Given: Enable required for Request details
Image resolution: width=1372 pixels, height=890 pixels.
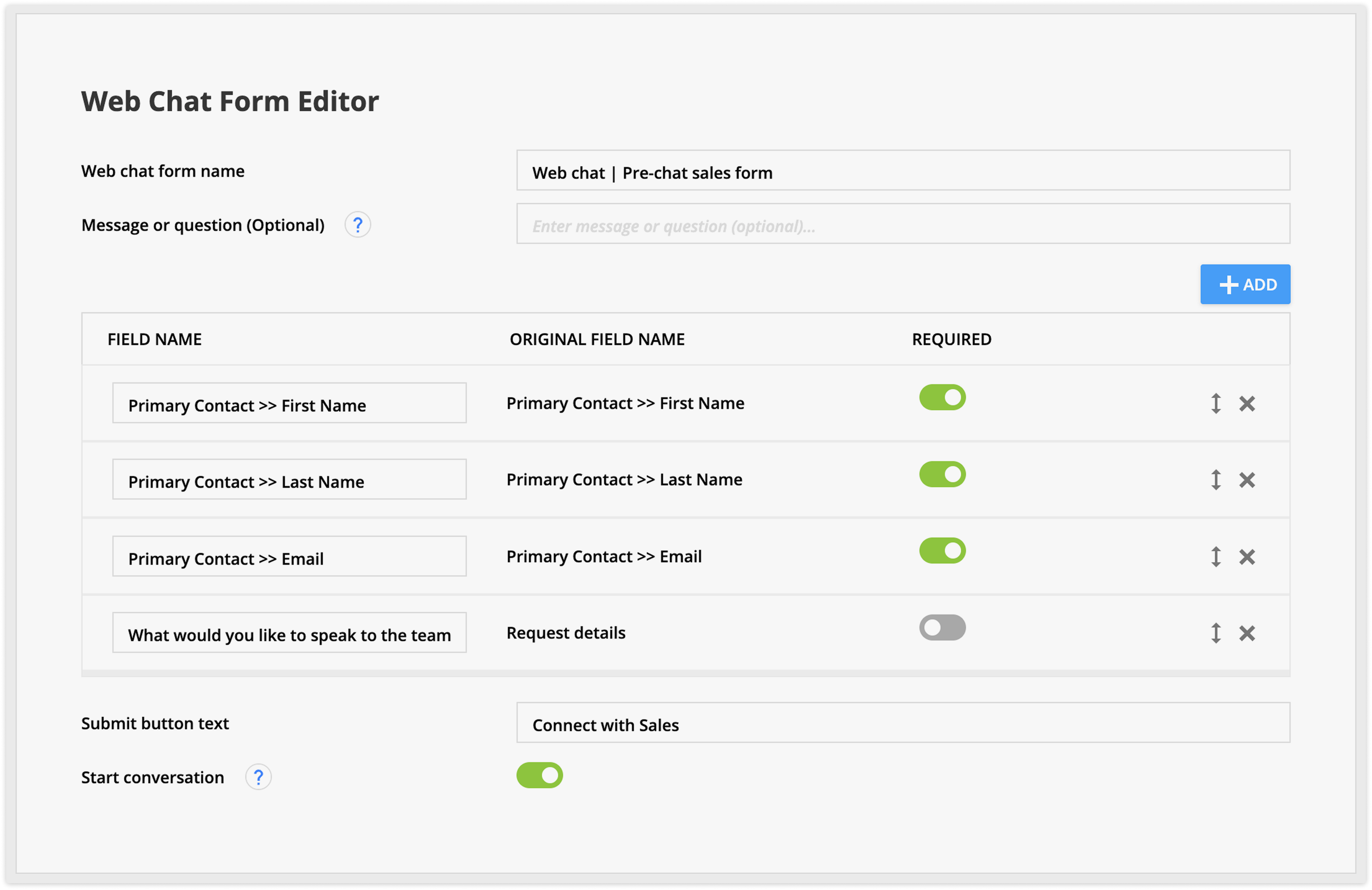Looking at the screenshot, I should pyautogui.click(x=942, y=627).
